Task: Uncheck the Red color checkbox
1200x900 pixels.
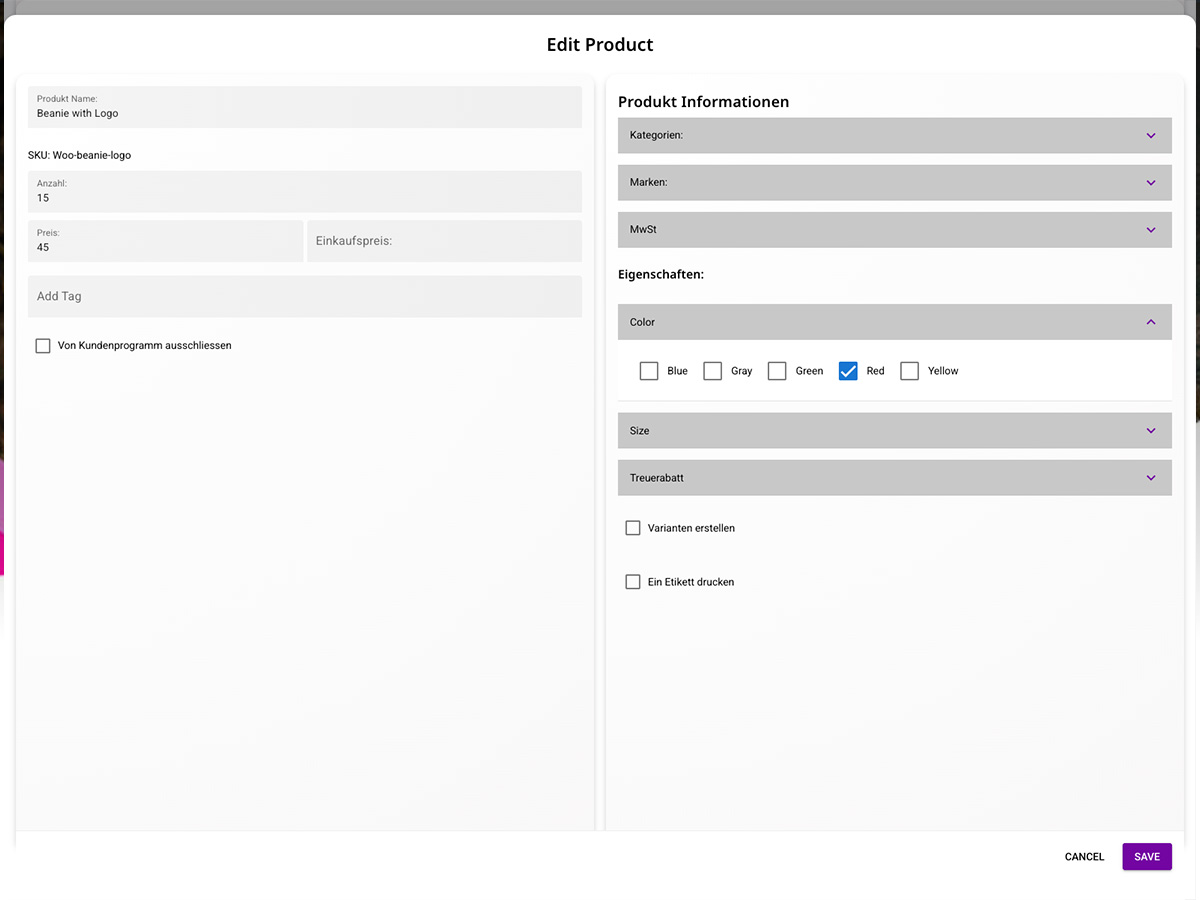Action: (848, 371)
